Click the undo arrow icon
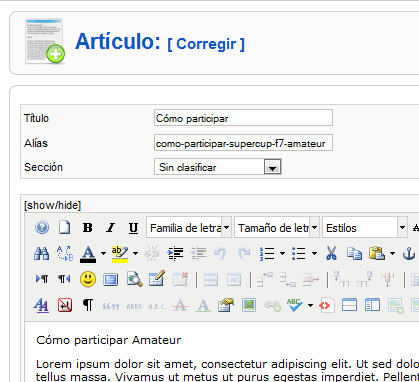This screenshot has width=419, height=382. 220,254
